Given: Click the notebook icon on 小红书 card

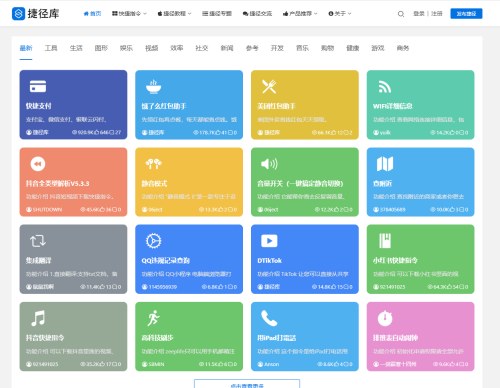Looking at the screenshot, I should (385, 240).
